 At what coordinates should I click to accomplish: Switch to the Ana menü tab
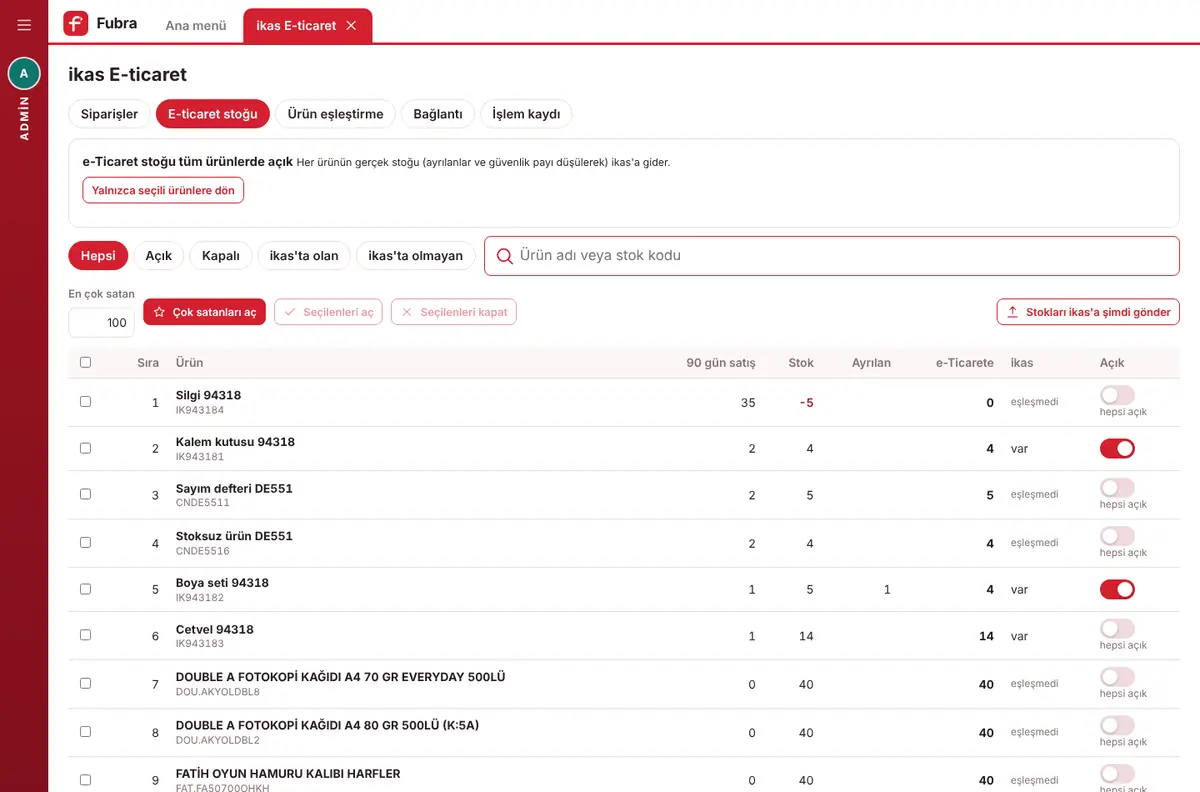click(196, 26)
